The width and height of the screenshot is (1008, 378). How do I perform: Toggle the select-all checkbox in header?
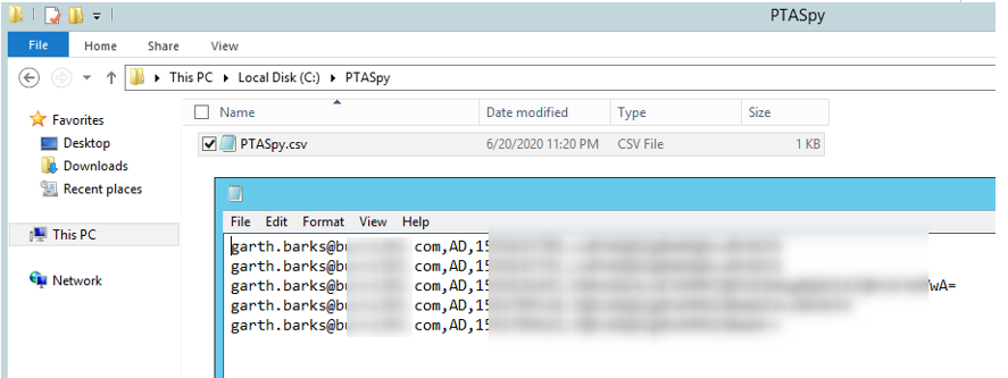click(202, 112)
